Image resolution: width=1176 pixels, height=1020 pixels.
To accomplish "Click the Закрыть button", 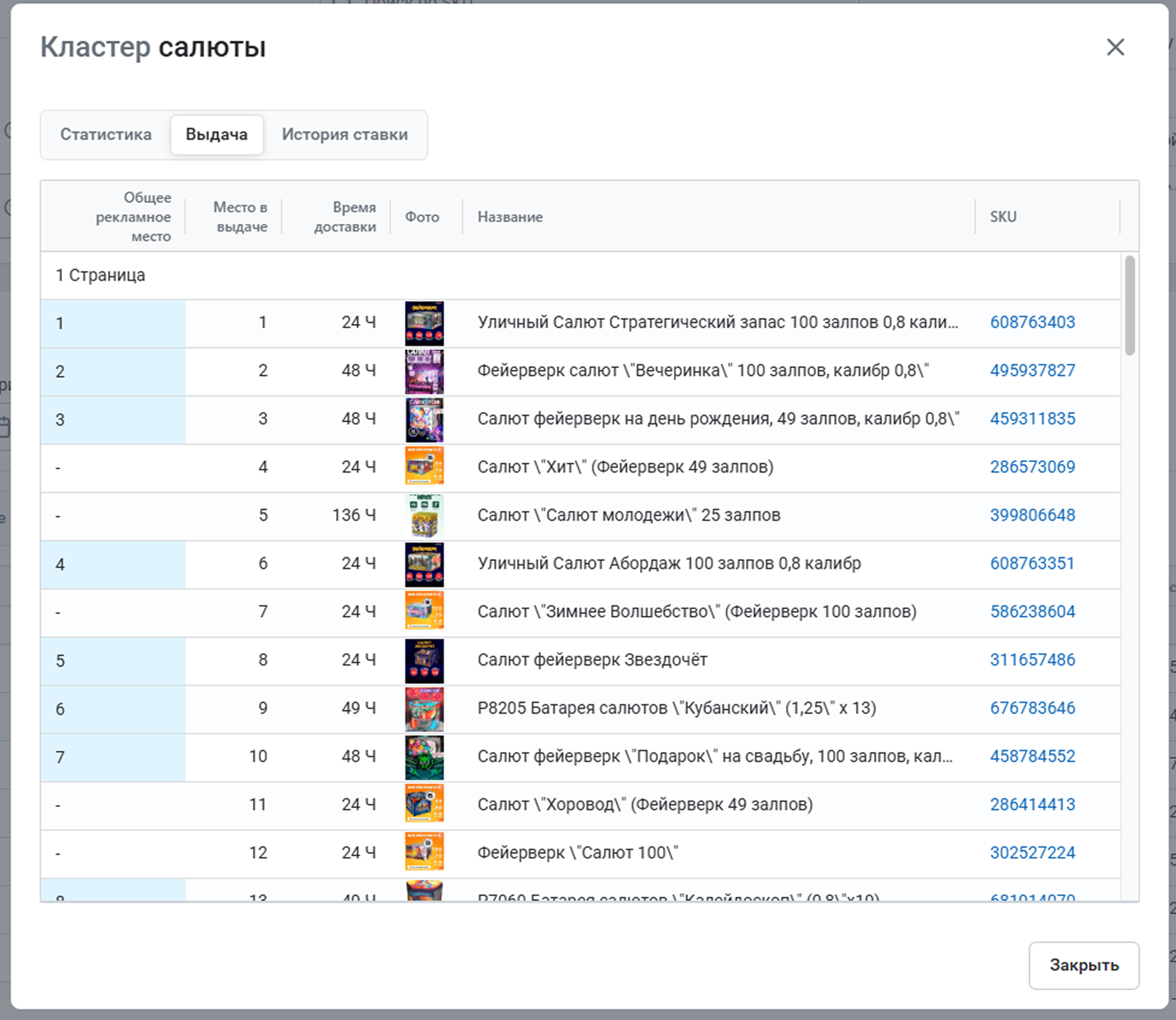I will pyautogui.click(x=1083, y=965).
